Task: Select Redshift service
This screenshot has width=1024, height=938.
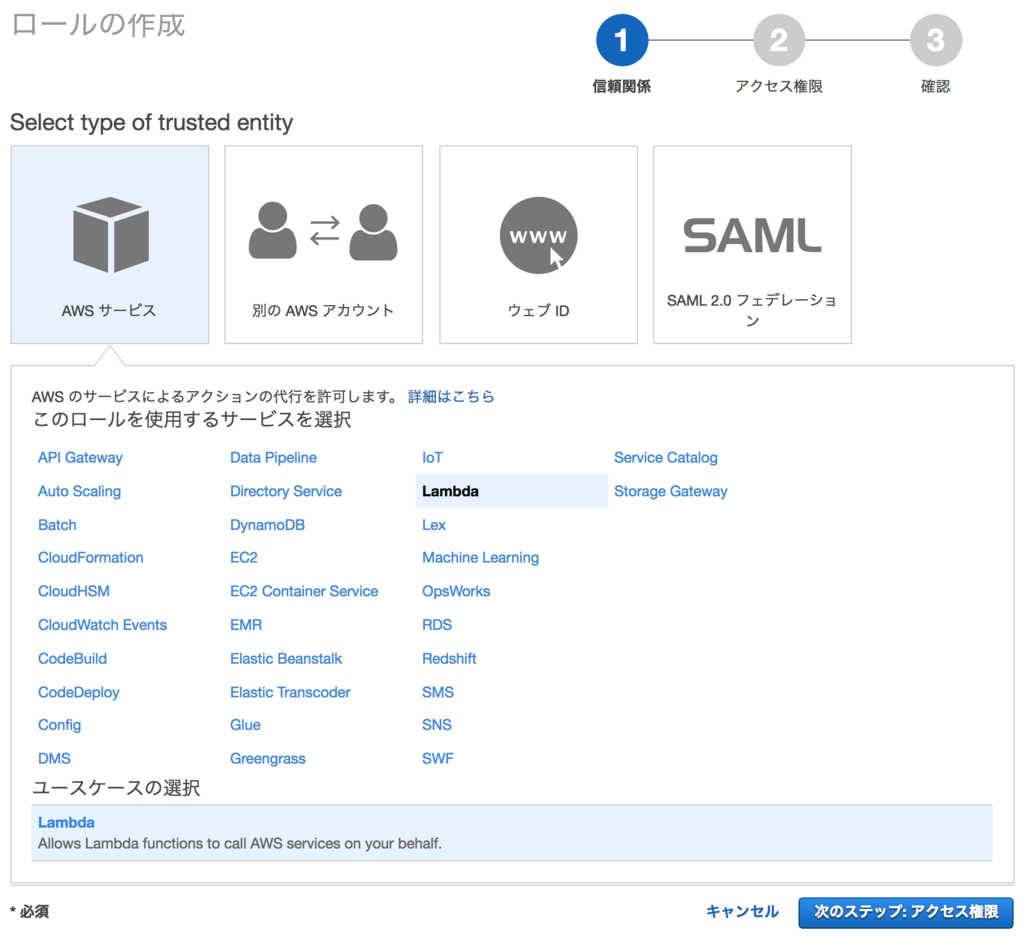Action: coord(449,658)
